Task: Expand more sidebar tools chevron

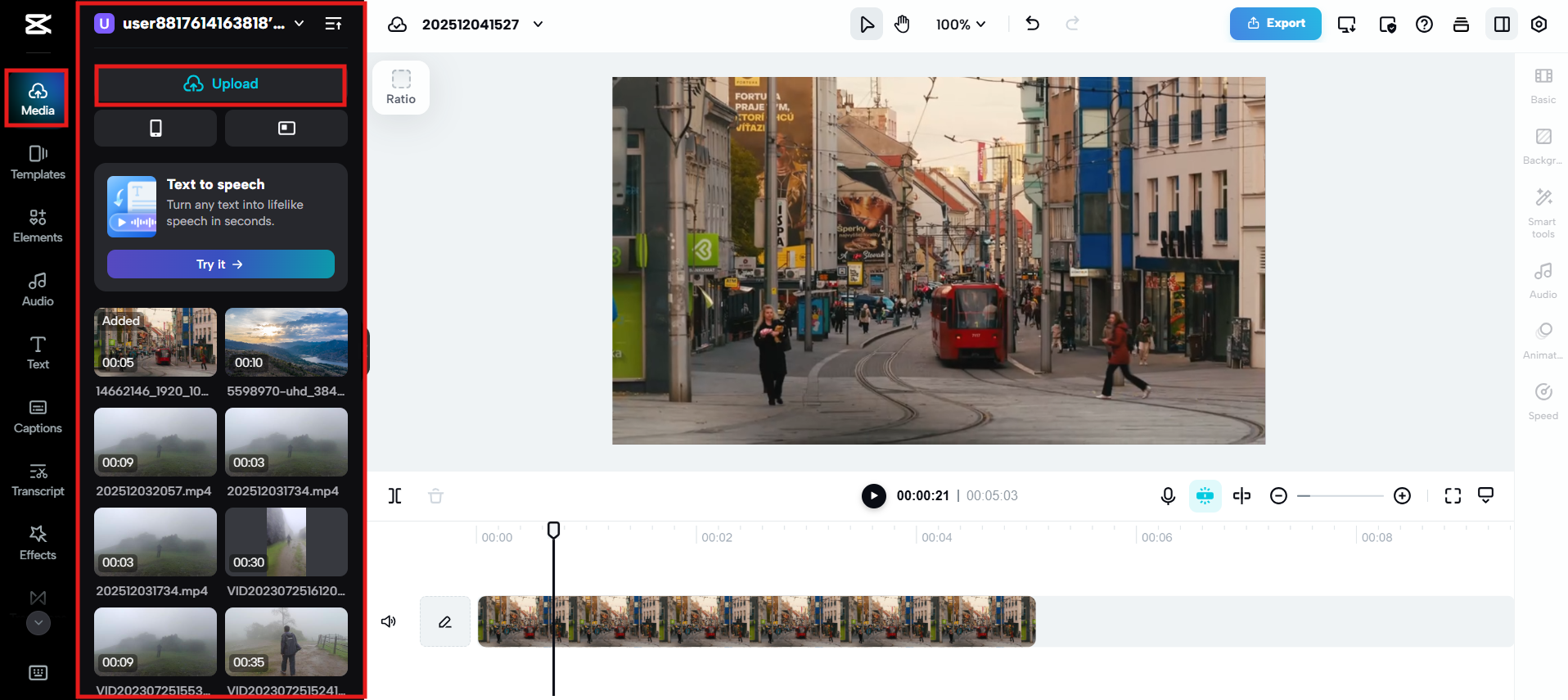Action: click(x=38, y=623)
